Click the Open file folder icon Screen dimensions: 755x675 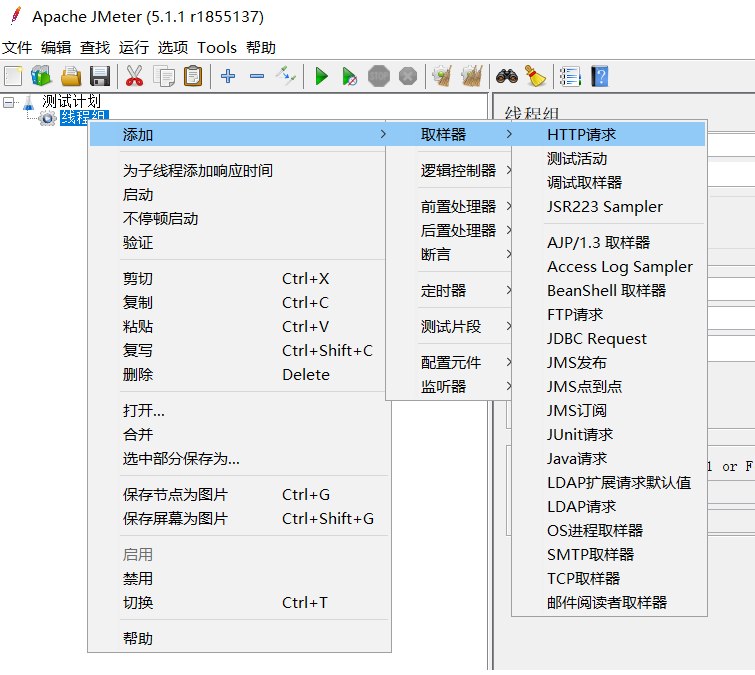[x=71, y=76]
